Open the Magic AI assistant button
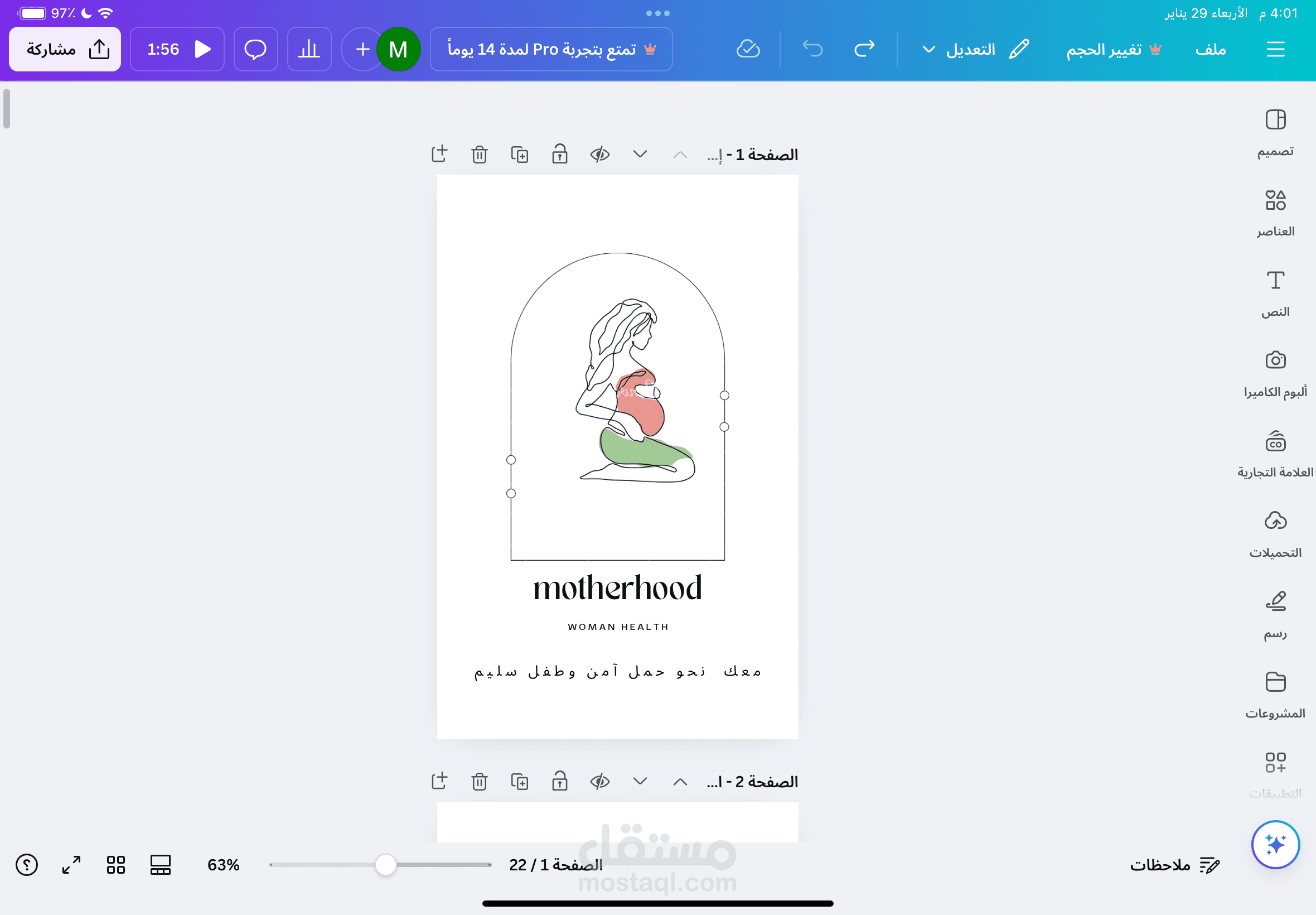This screenshot has height=915, width=1316. [x=1275, y=845]
